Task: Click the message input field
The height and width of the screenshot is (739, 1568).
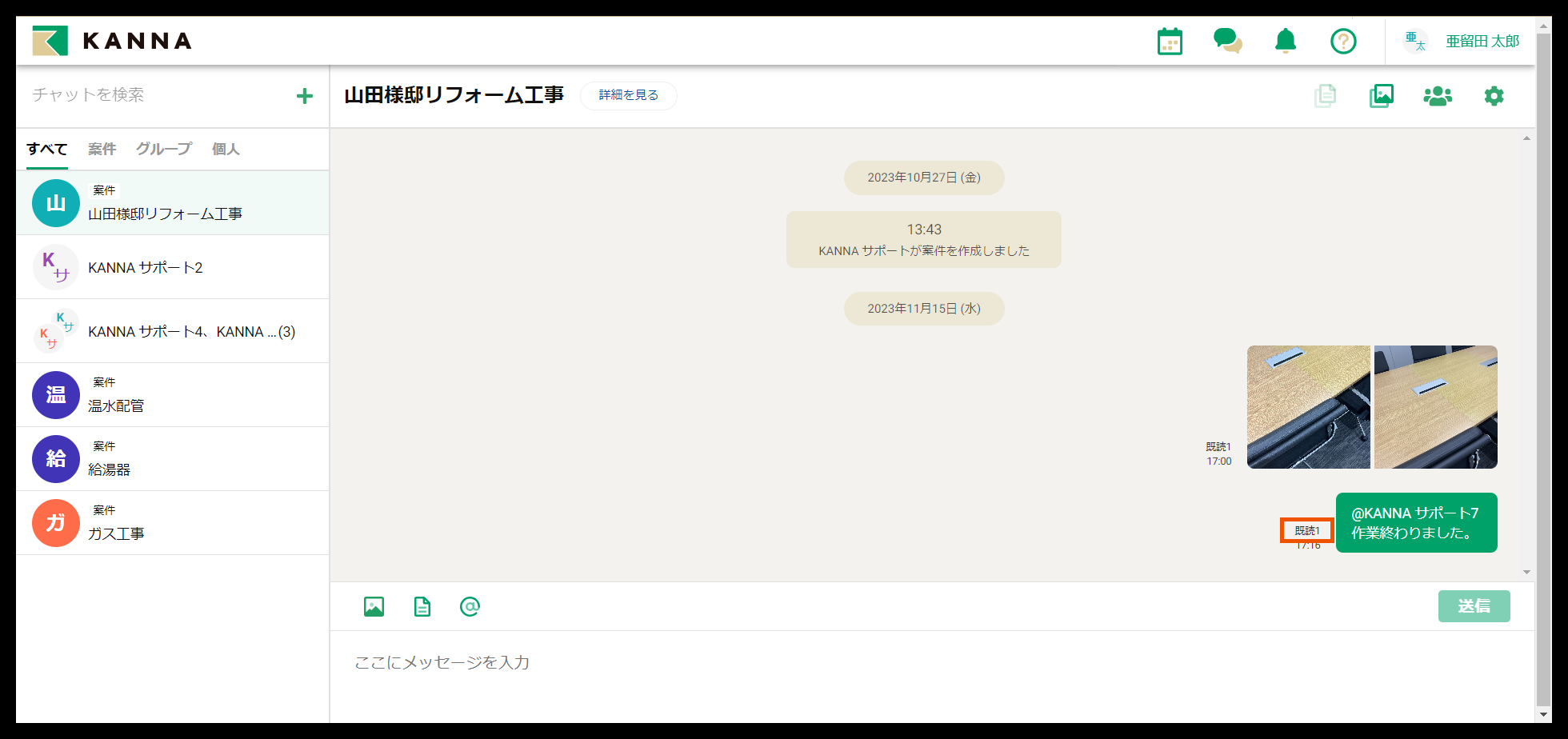Action: 800,662
